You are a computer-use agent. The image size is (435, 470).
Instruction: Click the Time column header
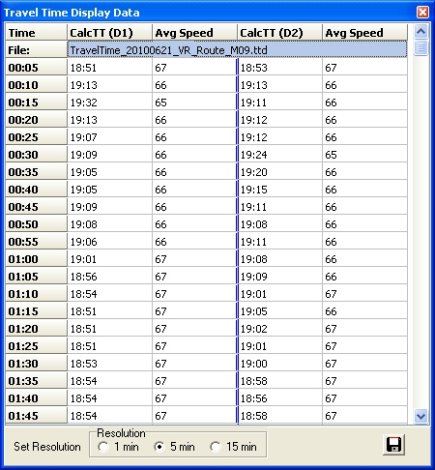click(36, 33)
